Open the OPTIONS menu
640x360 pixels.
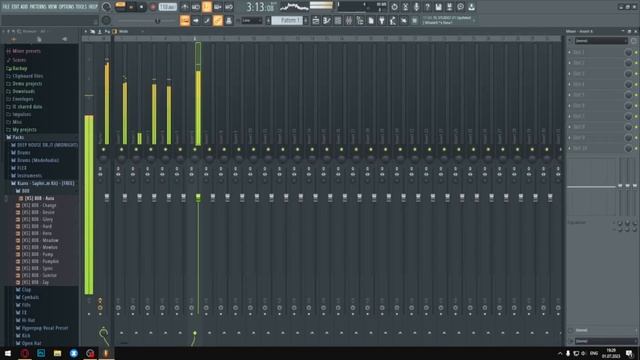pos(66,7)
